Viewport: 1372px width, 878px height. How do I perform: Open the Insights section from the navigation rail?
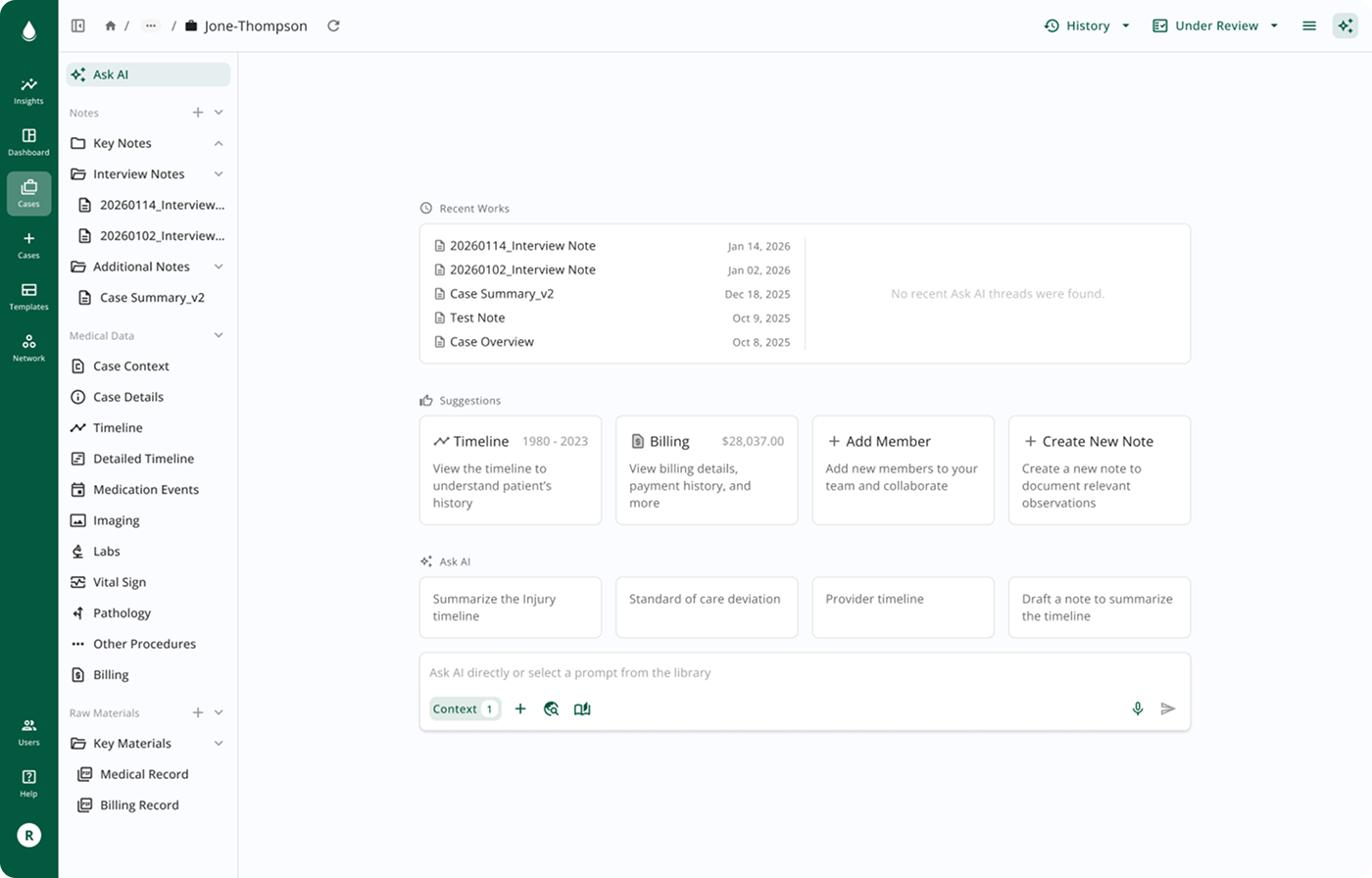(28, 90)
